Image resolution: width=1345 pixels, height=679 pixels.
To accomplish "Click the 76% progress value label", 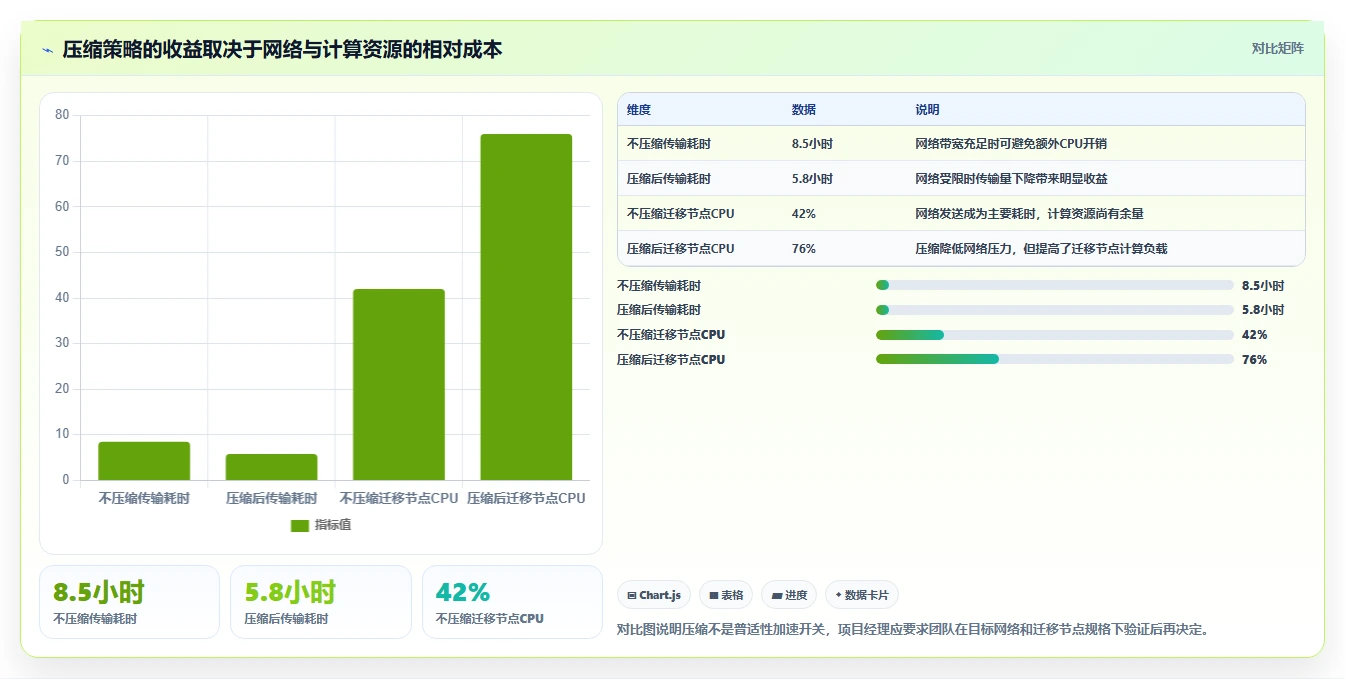I will pyautogui.click(x=1254, y=360).
